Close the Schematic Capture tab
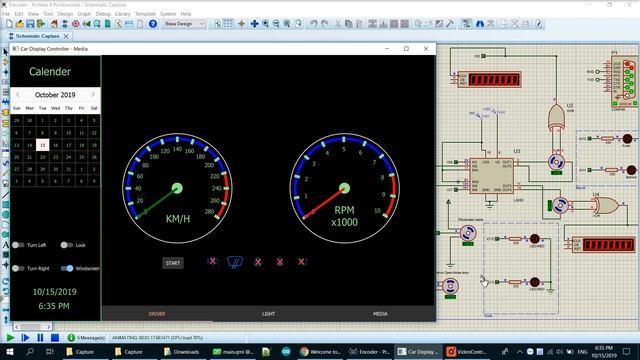 click(x=66, y=36)
